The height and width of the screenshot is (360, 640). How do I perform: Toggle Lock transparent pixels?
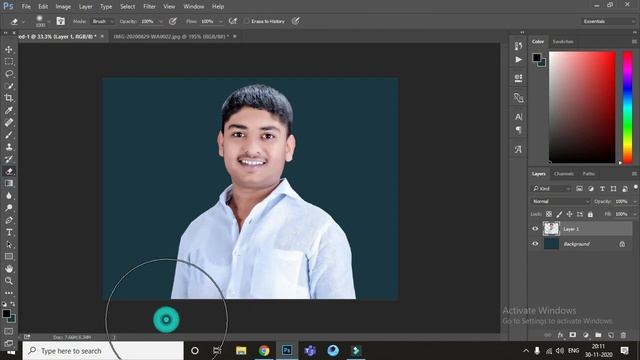(549, 214)
